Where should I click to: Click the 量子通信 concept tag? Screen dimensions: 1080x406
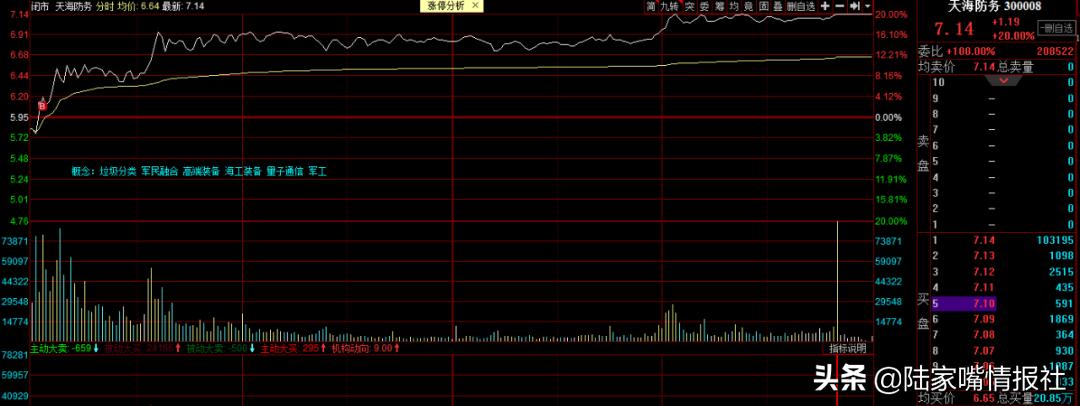(285, 170)
